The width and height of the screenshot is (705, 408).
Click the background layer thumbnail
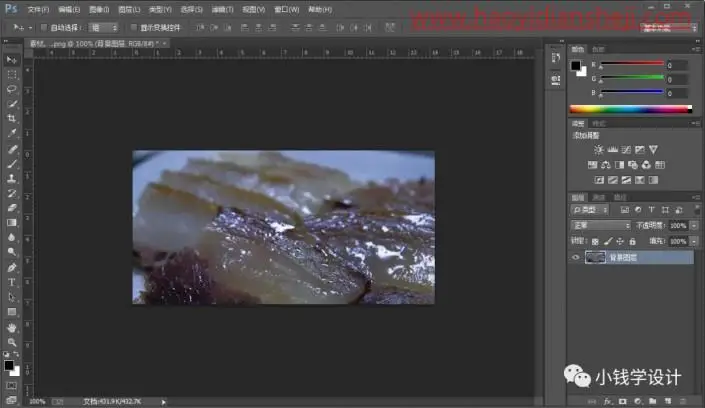595,258
